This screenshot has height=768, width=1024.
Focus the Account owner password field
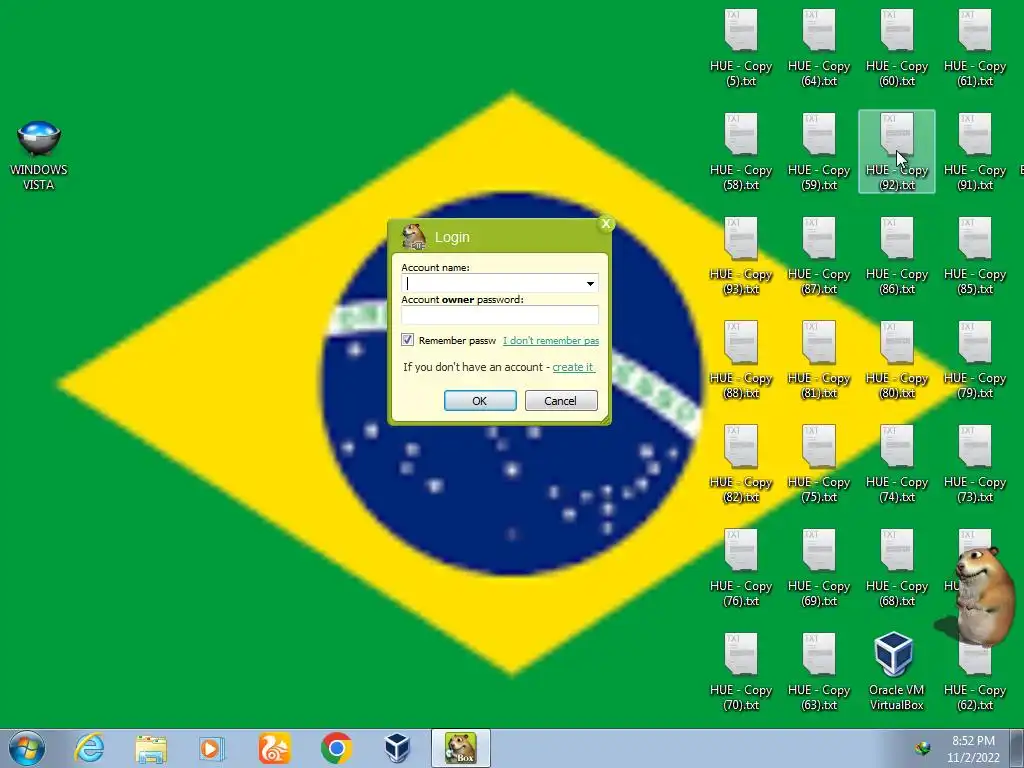click(x=500, y=315)
